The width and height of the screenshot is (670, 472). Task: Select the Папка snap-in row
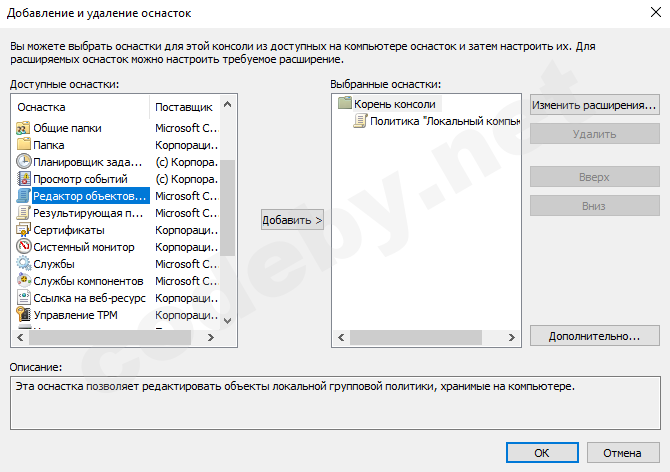[49, 145]
